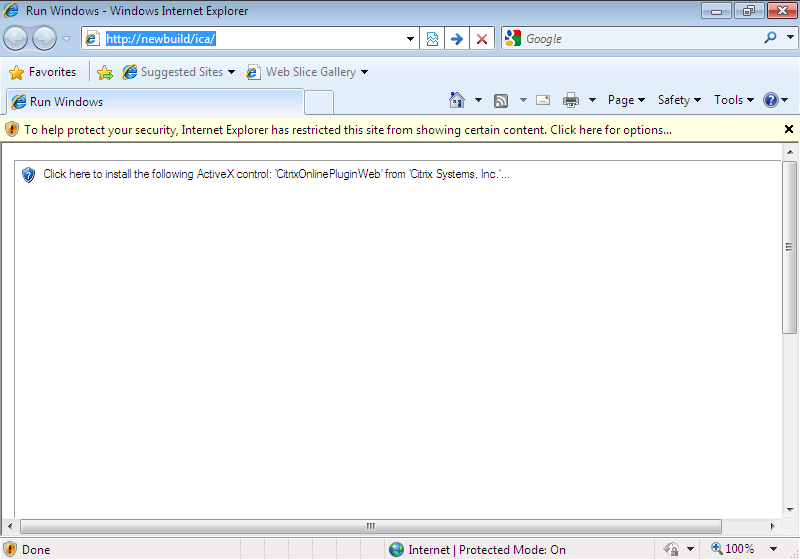Image resolution: width=800 pixels, height=560 pixels.
Task: Click the Add to Favorites Bar icon
Action: [x=105, y=72]
